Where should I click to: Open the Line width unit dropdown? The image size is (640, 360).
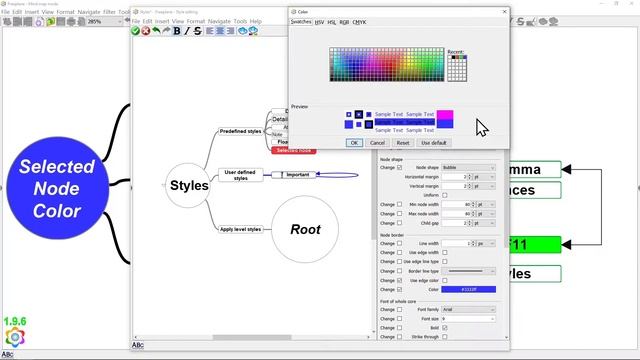coord(487,243)
